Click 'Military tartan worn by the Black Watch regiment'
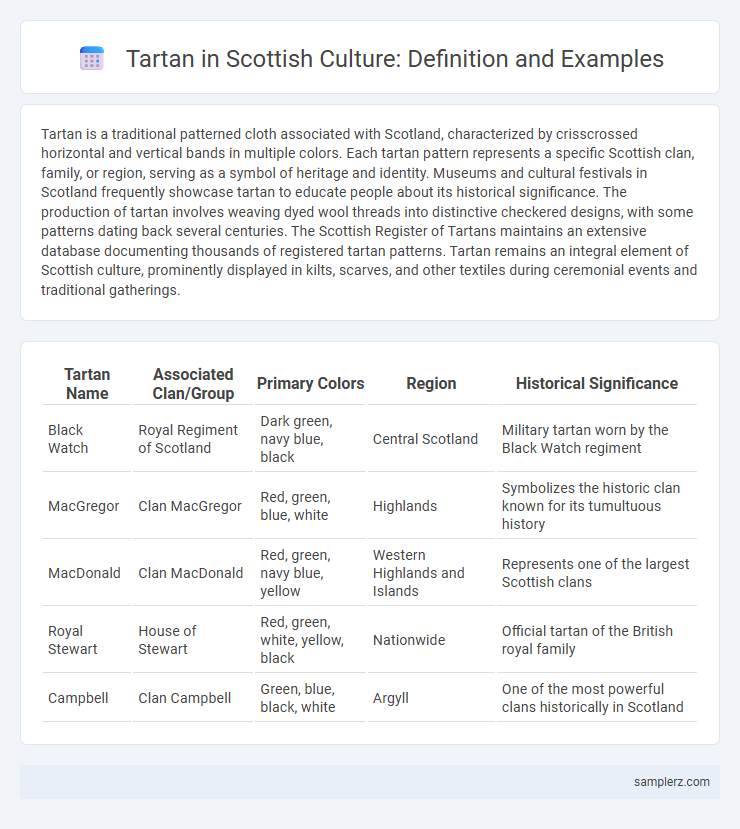Viewport: 740px width, 829px height. point(597,439)
